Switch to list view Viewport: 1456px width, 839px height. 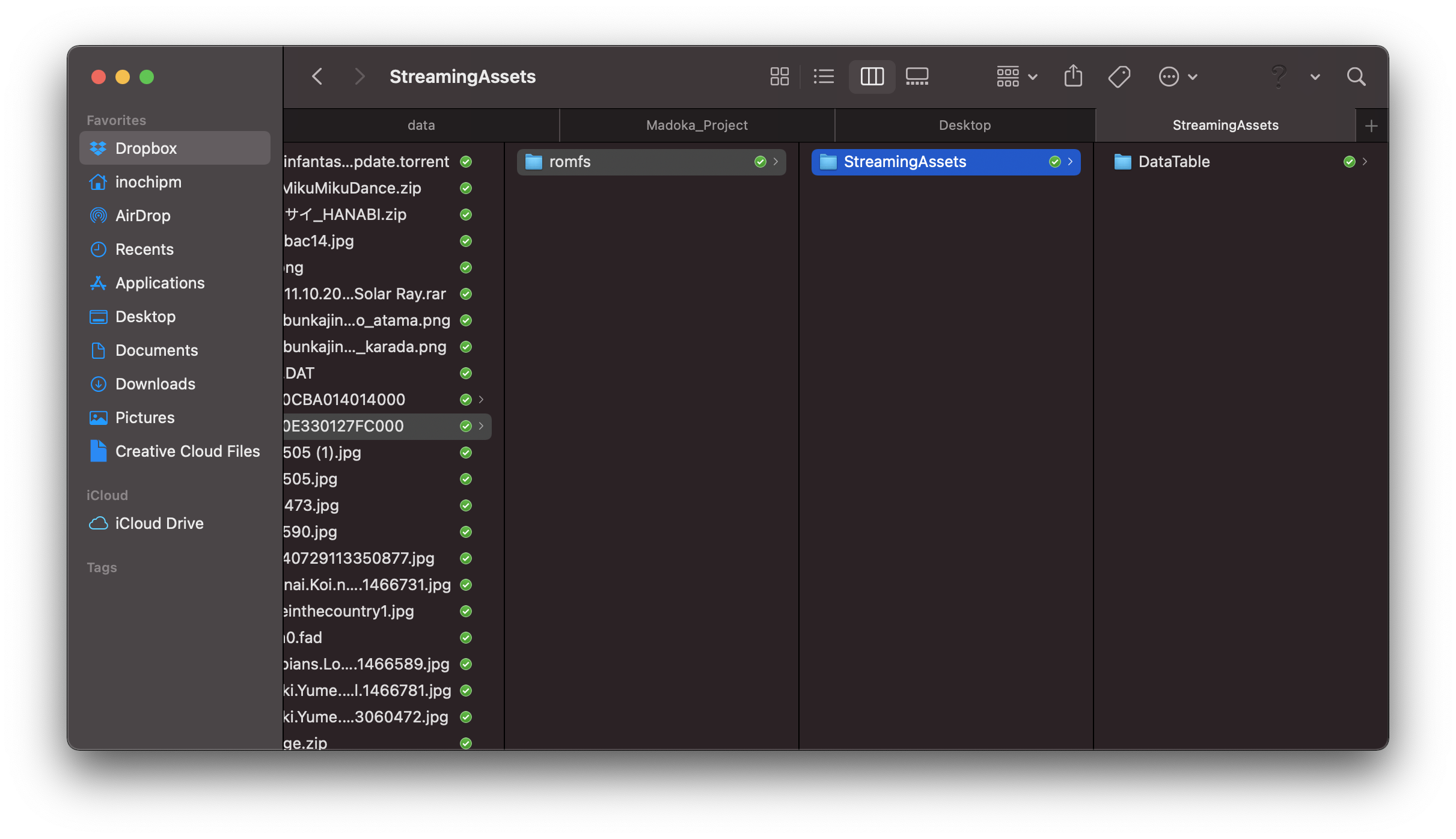[x=824, y=76]
